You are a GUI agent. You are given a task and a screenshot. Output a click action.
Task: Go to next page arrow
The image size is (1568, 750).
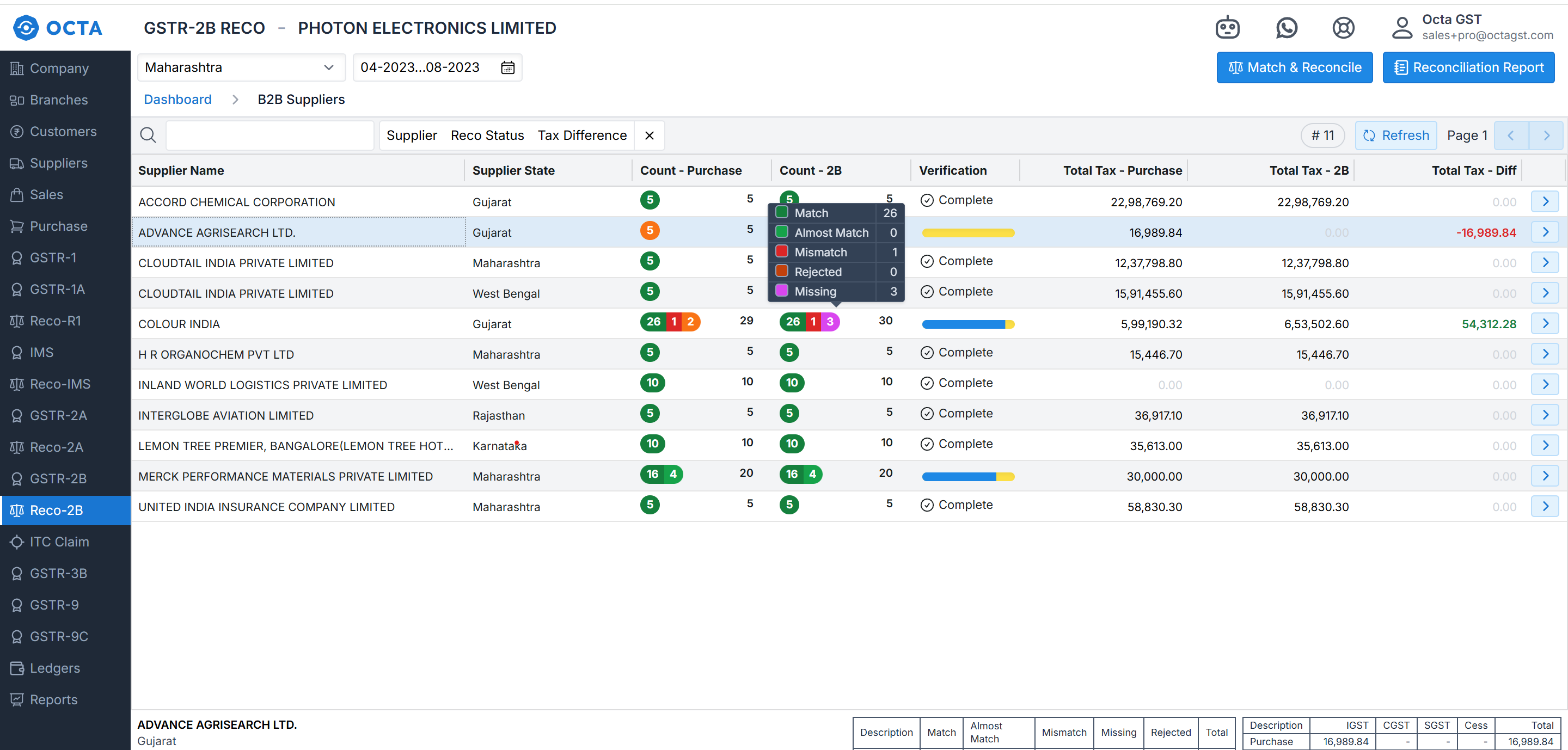click(x=1546, y=135)
